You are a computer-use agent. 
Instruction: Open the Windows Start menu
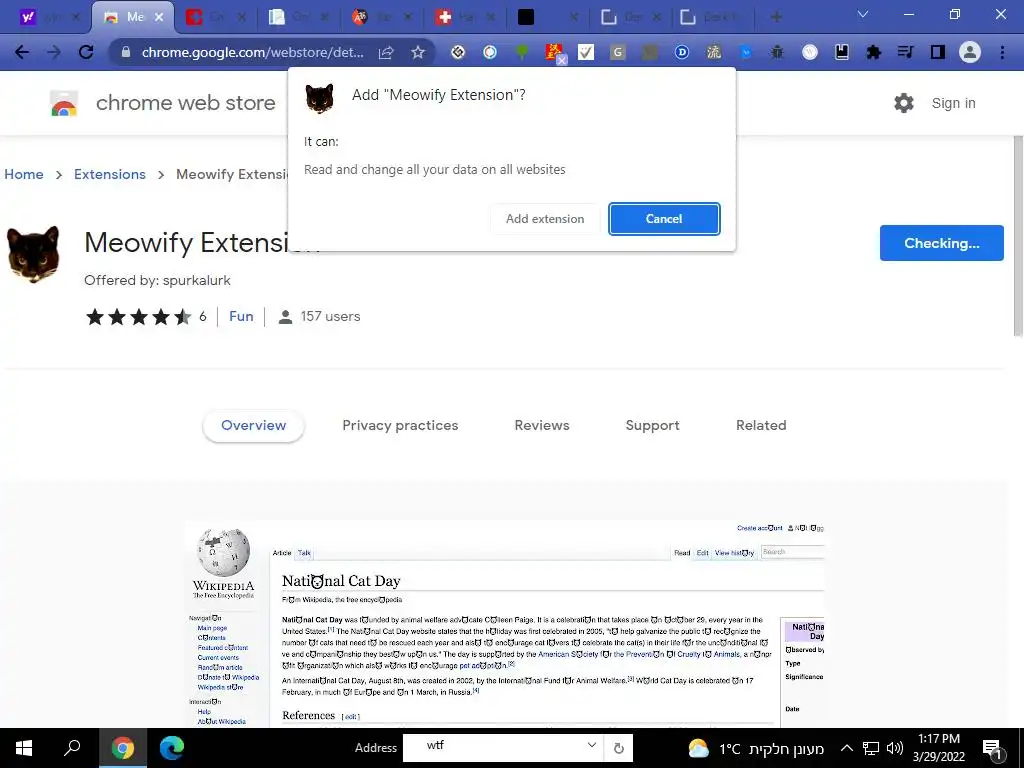pyautogui.click(x=24, y=748)
